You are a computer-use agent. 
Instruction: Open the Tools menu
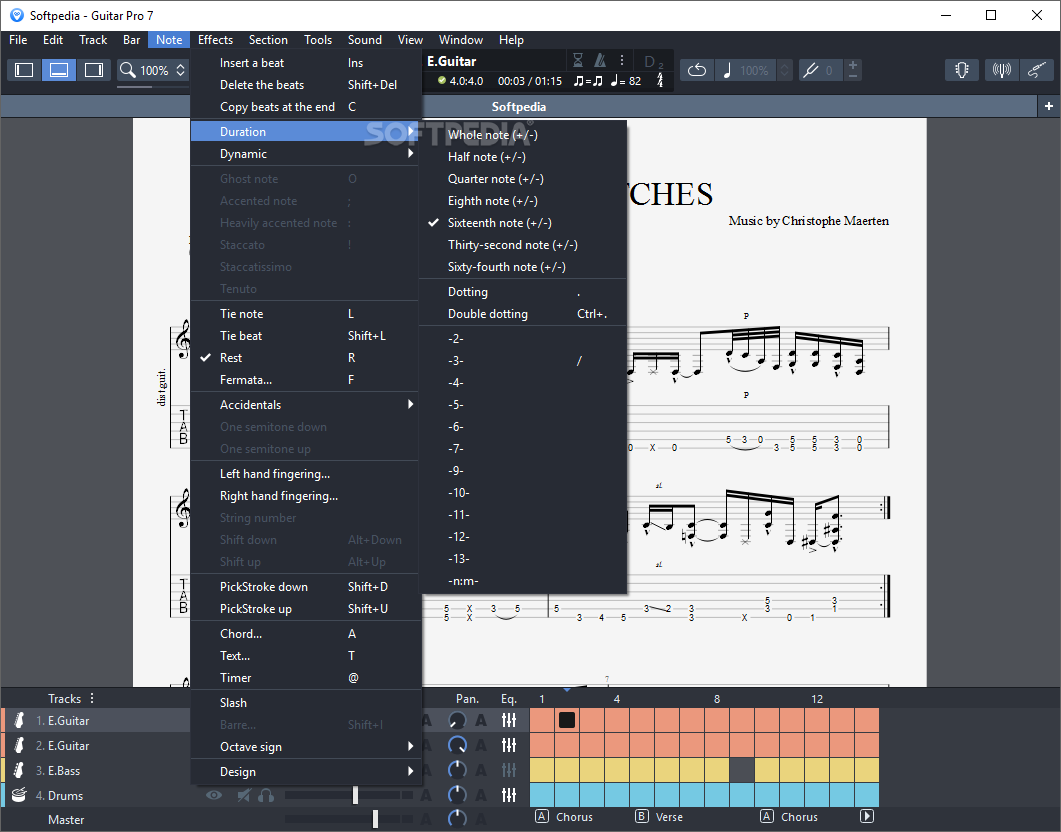(x=318, y=40)
